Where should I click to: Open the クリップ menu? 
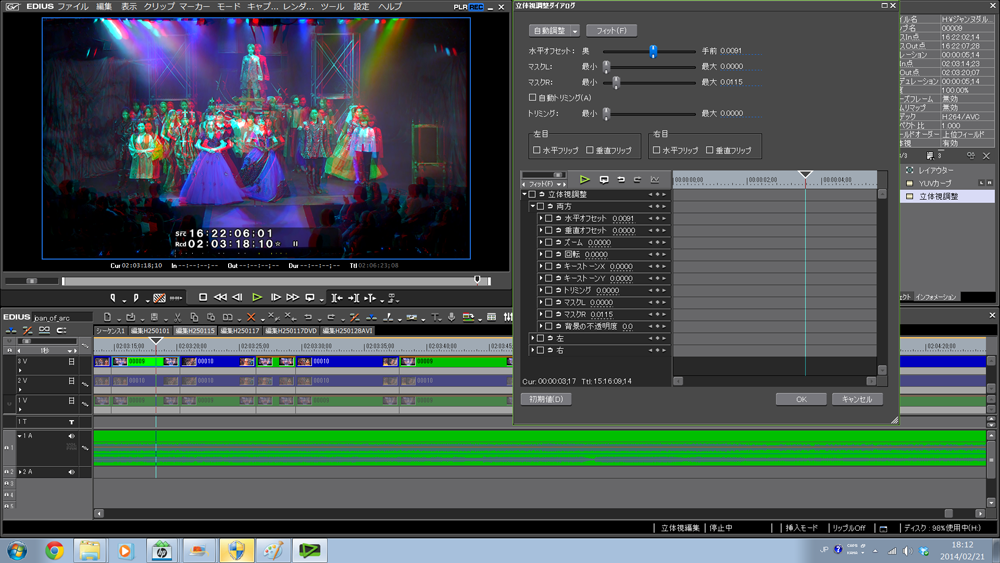pos(159,6)
